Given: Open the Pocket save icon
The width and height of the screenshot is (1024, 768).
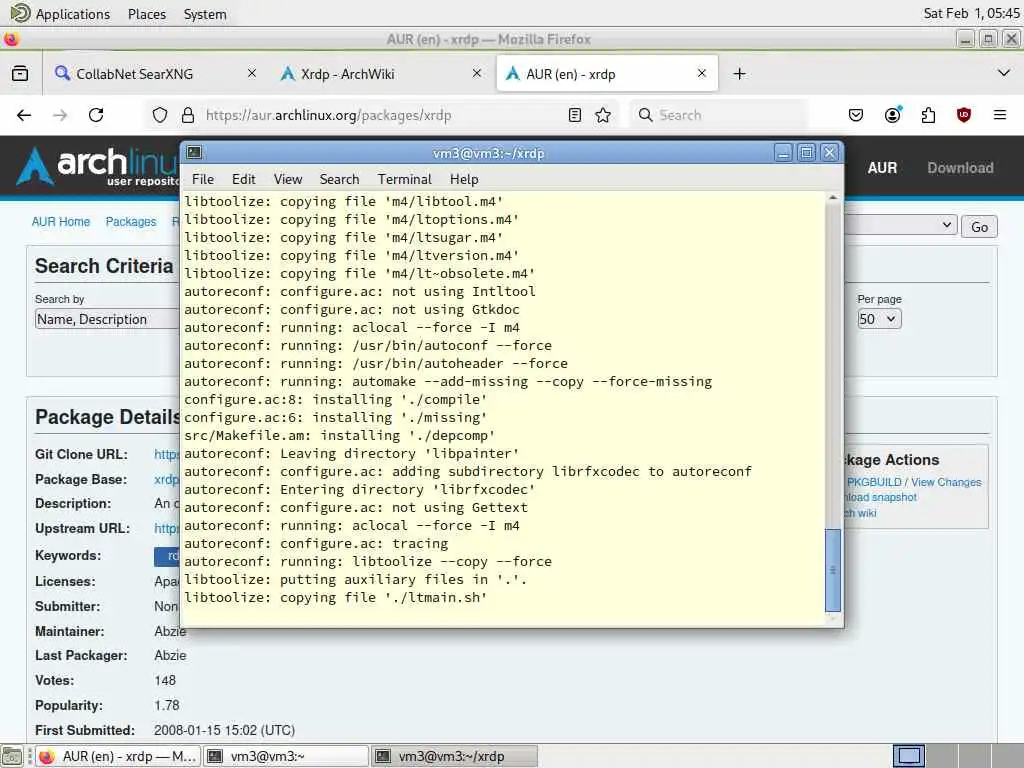Looking at the screenshot, I should [856, 115].
